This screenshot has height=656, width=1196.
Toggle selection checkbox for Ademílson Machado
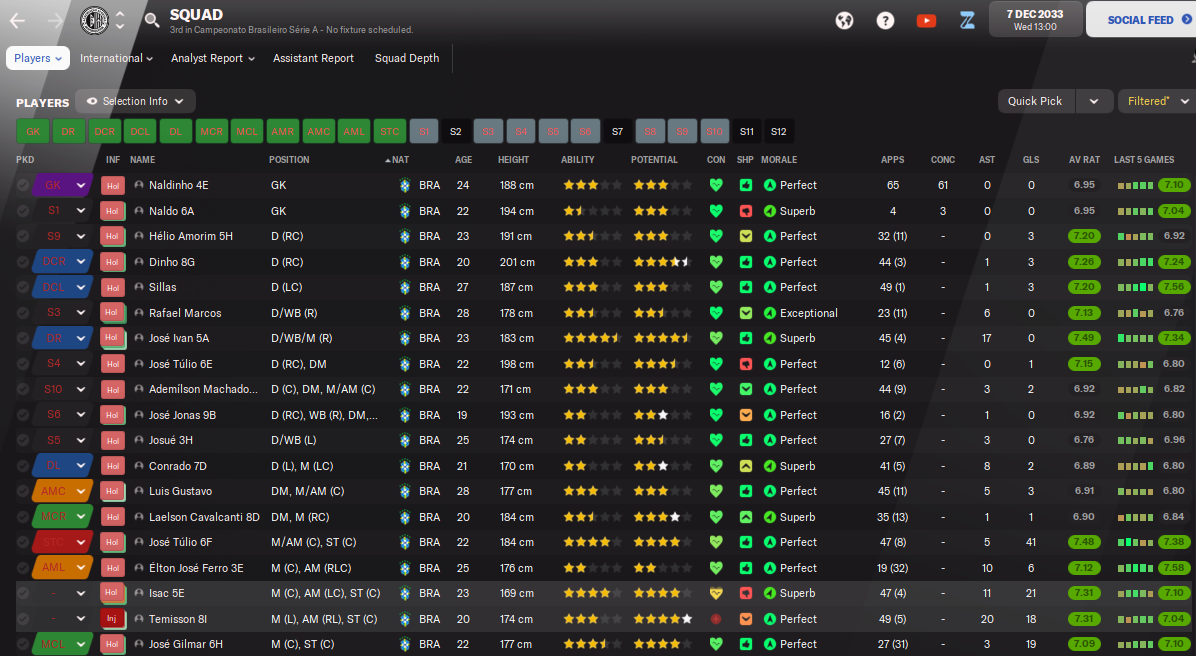pyautogui.click(x=23, y=389)
